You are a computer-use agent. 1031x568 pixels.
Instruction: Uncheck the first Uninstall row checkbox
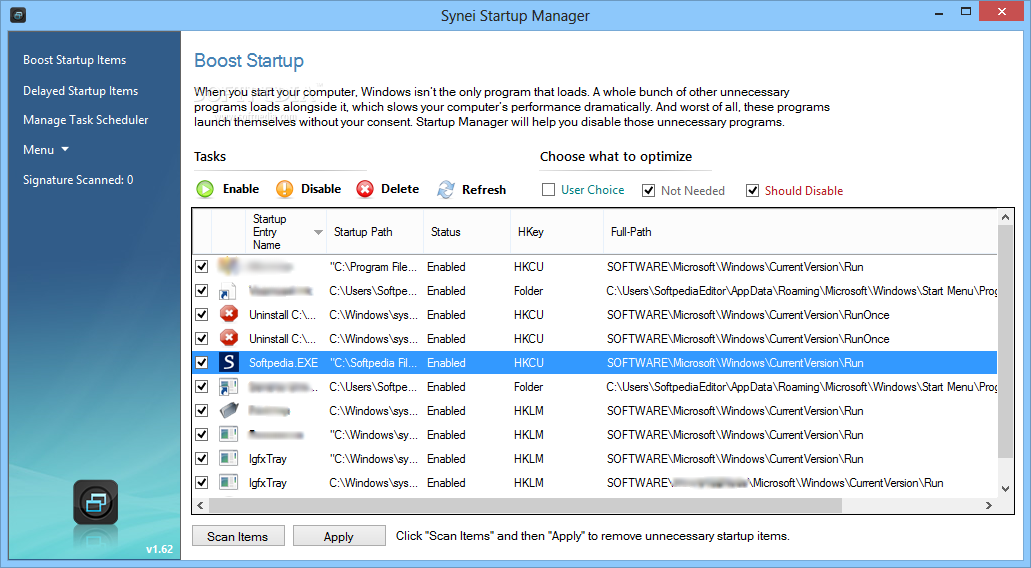(x=202, y=314)
